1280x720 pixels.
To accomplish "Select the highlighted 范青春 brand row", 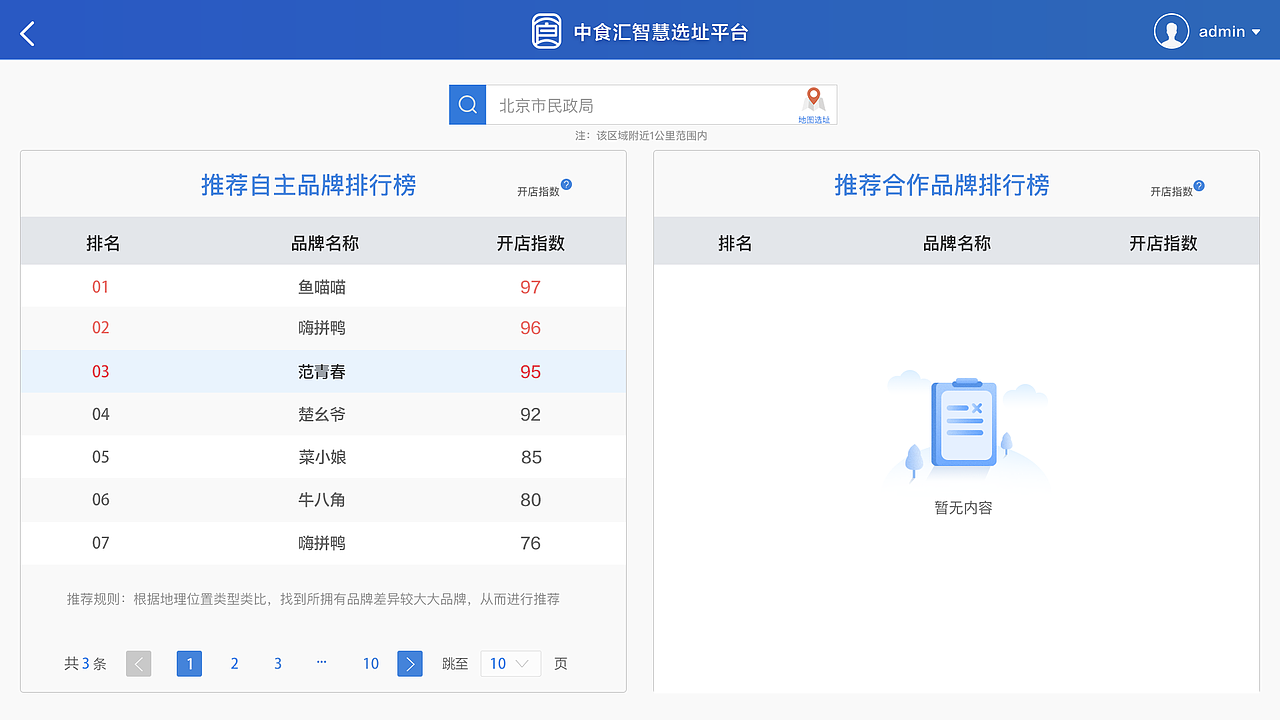I will coord(322,371).
